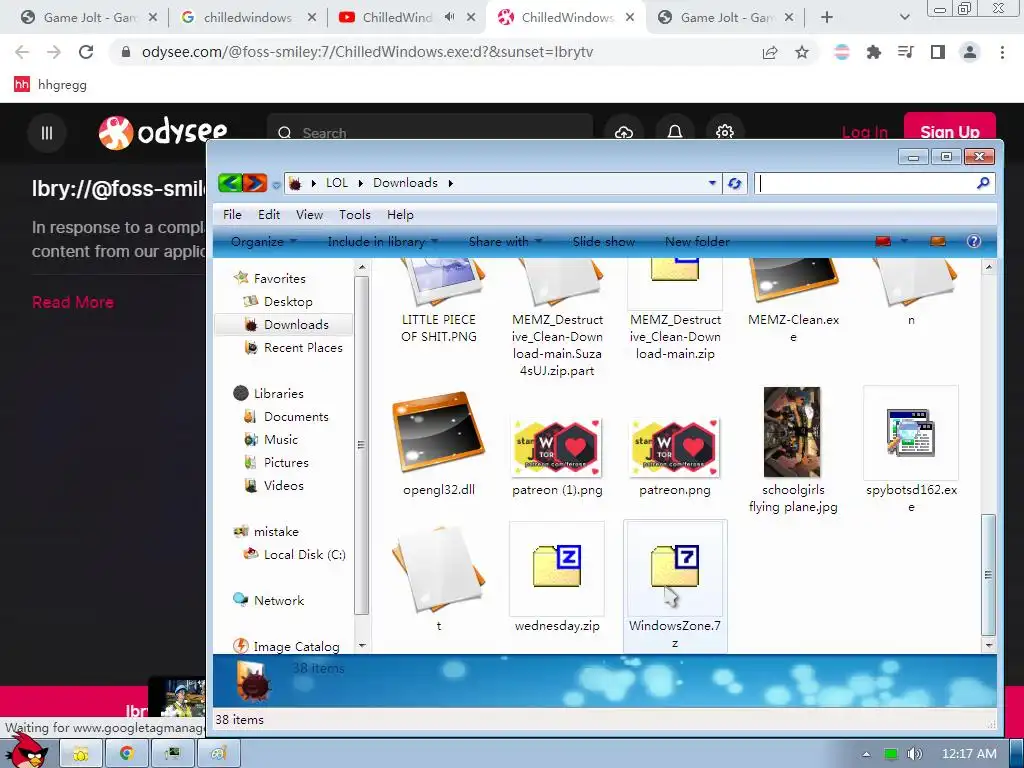Image resolution: width=1024 pixels, height=768 pixels.
Task: Select the opengl32.dll file
Action: (x=439, y=444)
